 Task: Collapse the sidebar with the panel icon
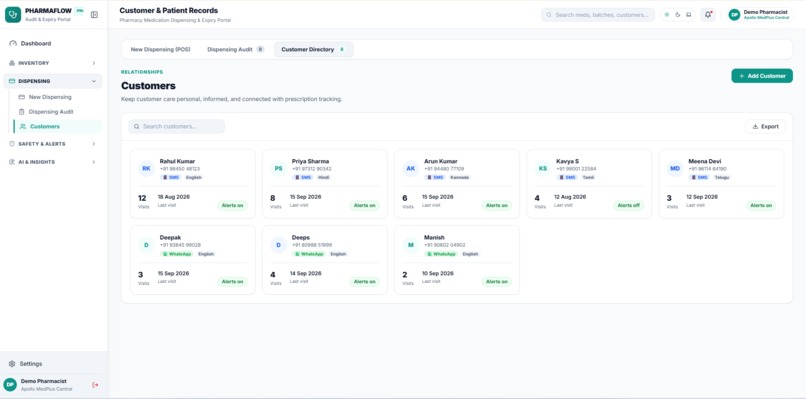tap(94, 15)
